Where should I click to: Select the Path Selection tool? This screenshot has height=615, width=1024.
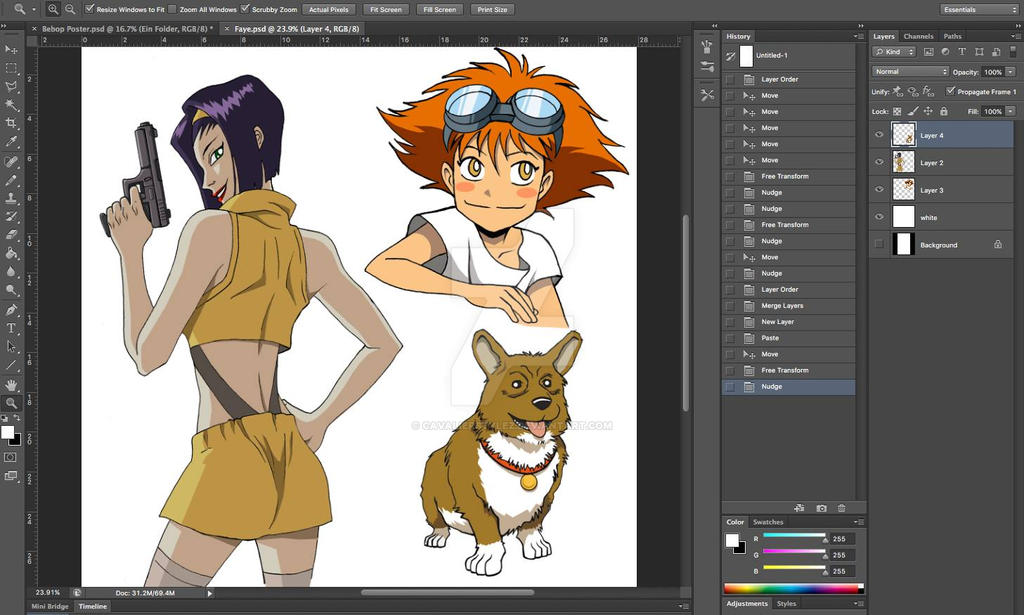point(11,347)
